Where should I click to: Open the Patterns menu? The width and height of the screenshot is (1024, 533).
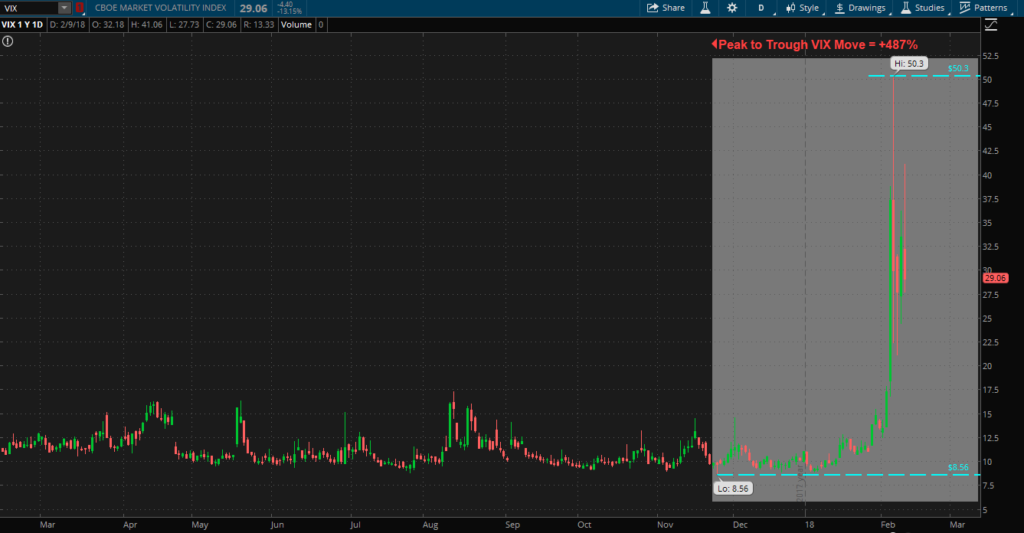984,8
